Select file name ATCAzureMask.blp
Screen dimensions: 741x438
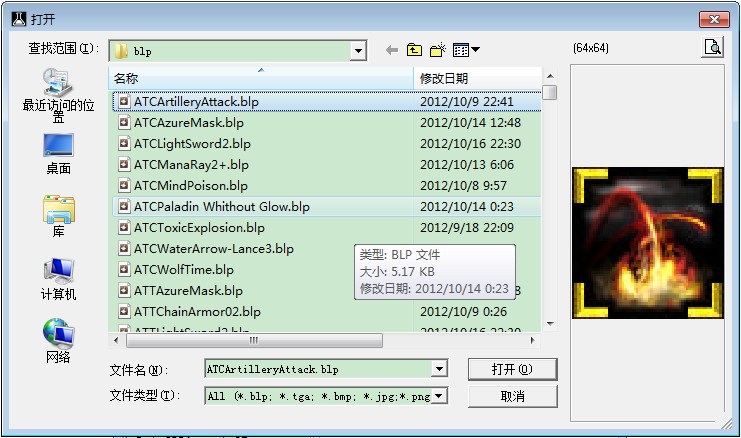pos(189,123)
